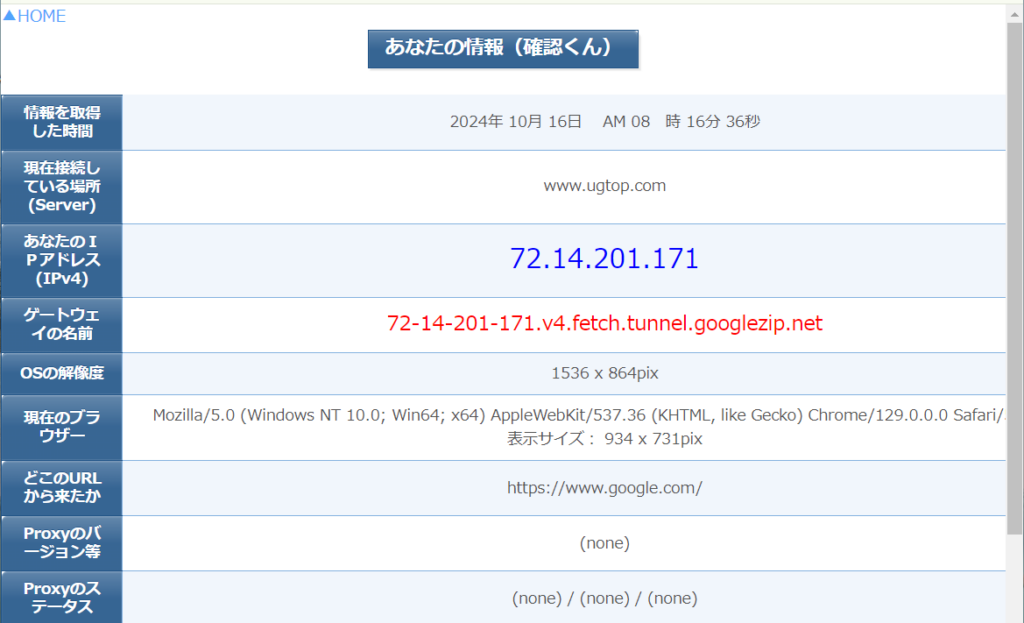The width and height of the screenshot is (1024, 623).
Task: Click the https://www.google.com/ referrer URL
Action: point(604,488)
